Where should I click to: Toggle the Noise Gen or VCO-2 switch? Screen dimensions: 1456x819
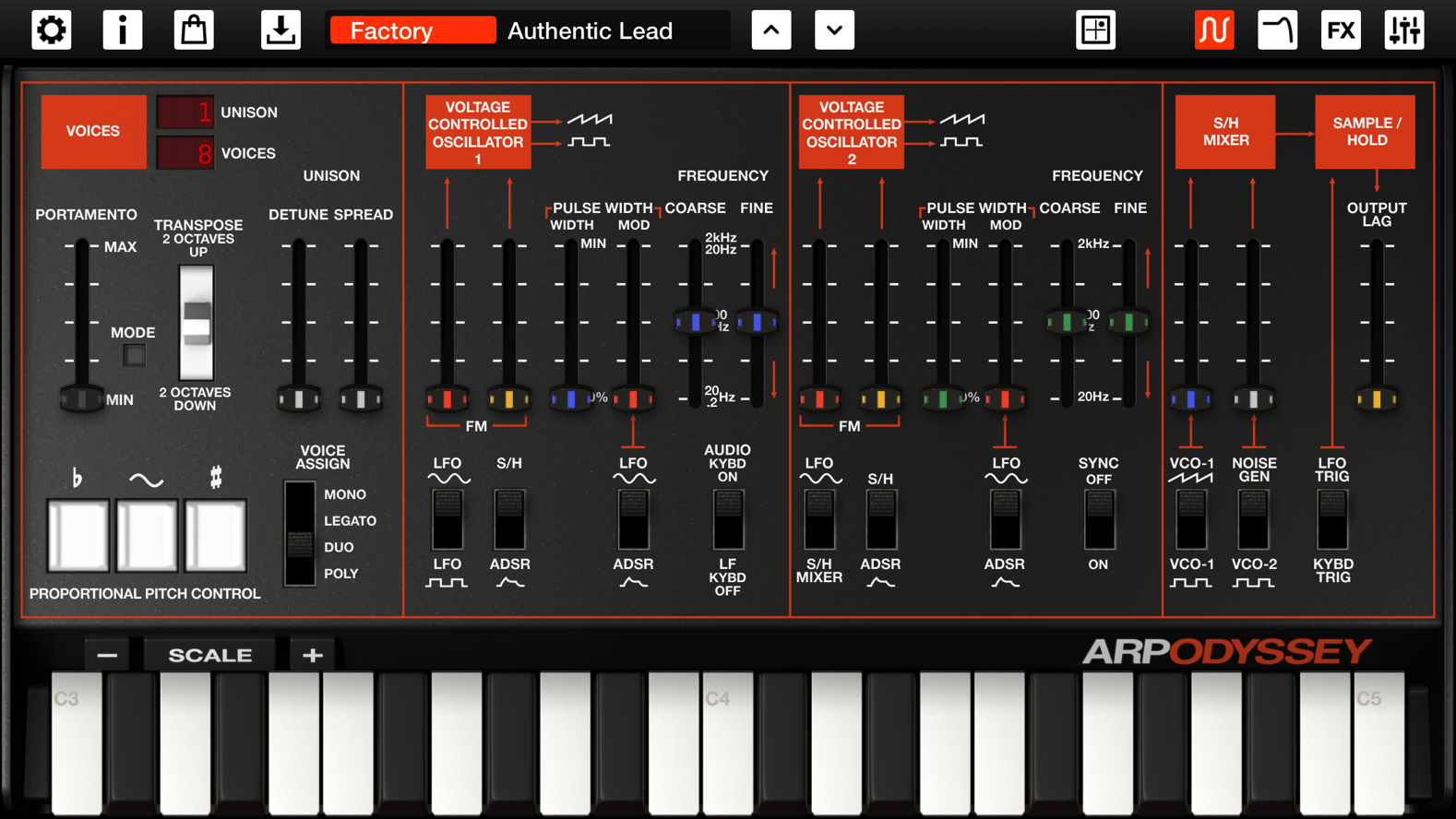pos(1253,519)
